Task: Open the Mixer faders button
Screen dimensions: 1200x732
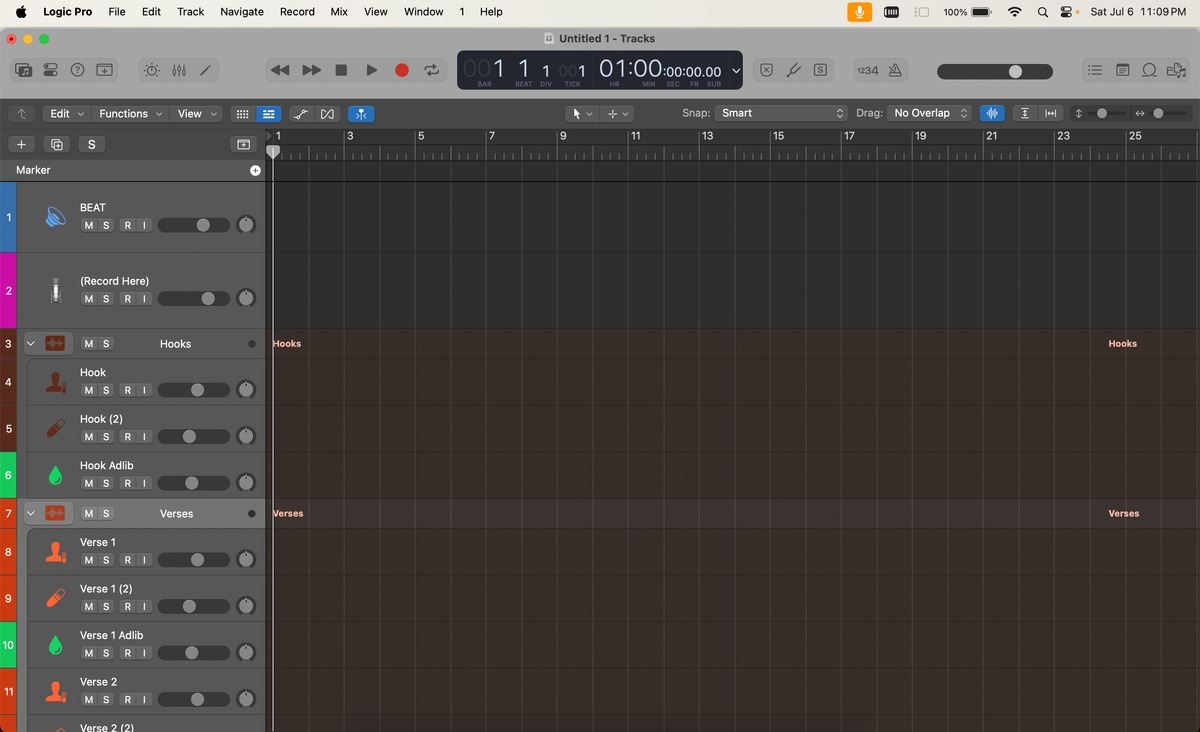Action: (x=179, y=70)
